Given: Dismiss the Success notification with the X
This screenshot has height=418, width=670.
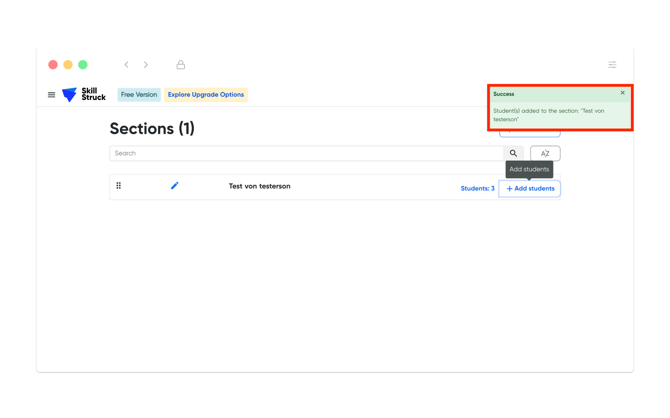Looking at the screenshot, I should [x=623, y=93].
